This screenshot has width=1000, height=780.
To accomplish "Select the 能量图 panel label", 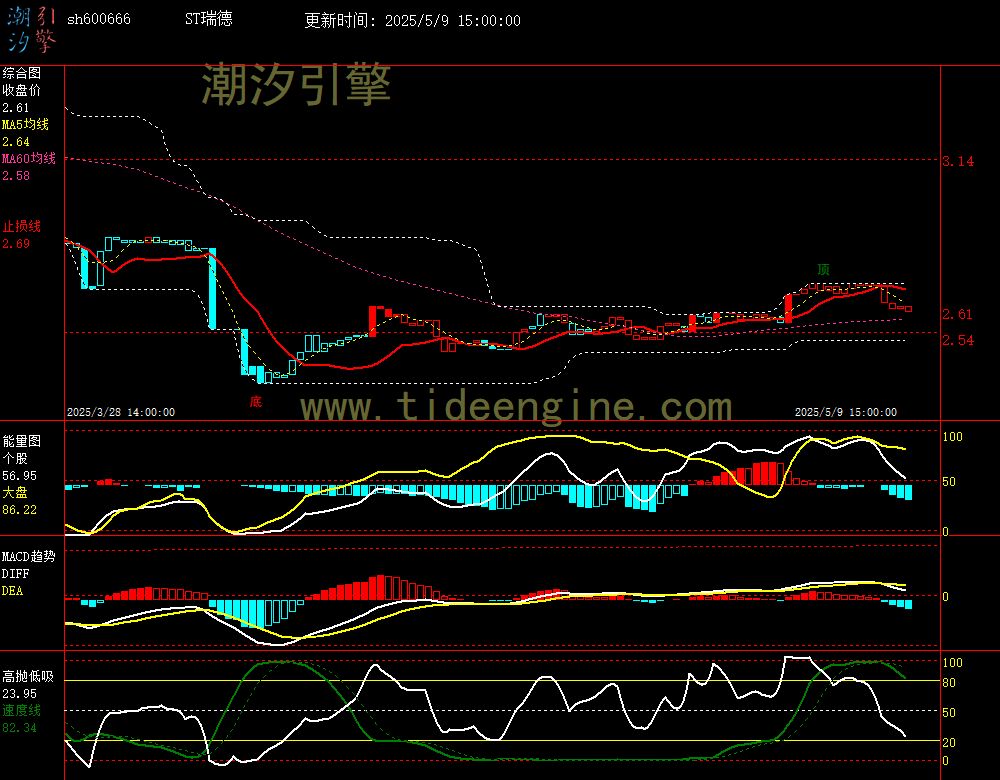I will [22, 441].
